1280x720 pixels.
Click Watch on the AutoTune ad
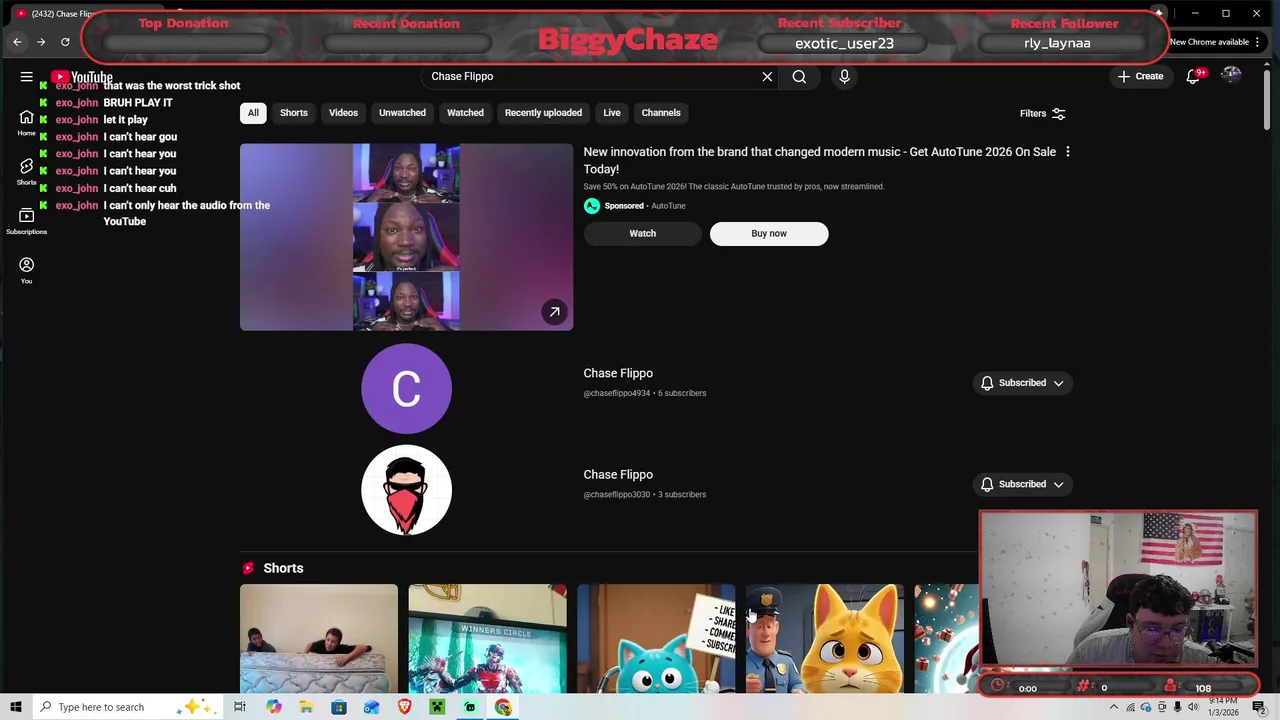coord(643,234)
